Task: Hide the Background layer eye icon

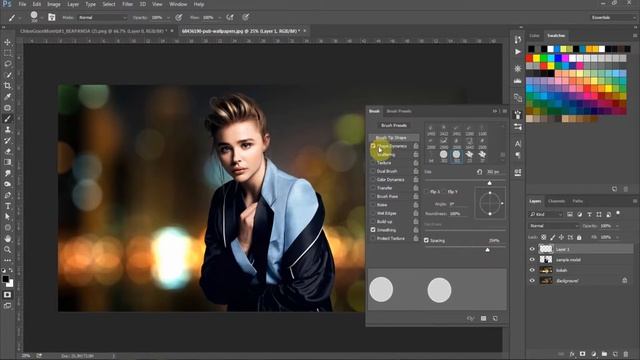Action: point(532,281)
